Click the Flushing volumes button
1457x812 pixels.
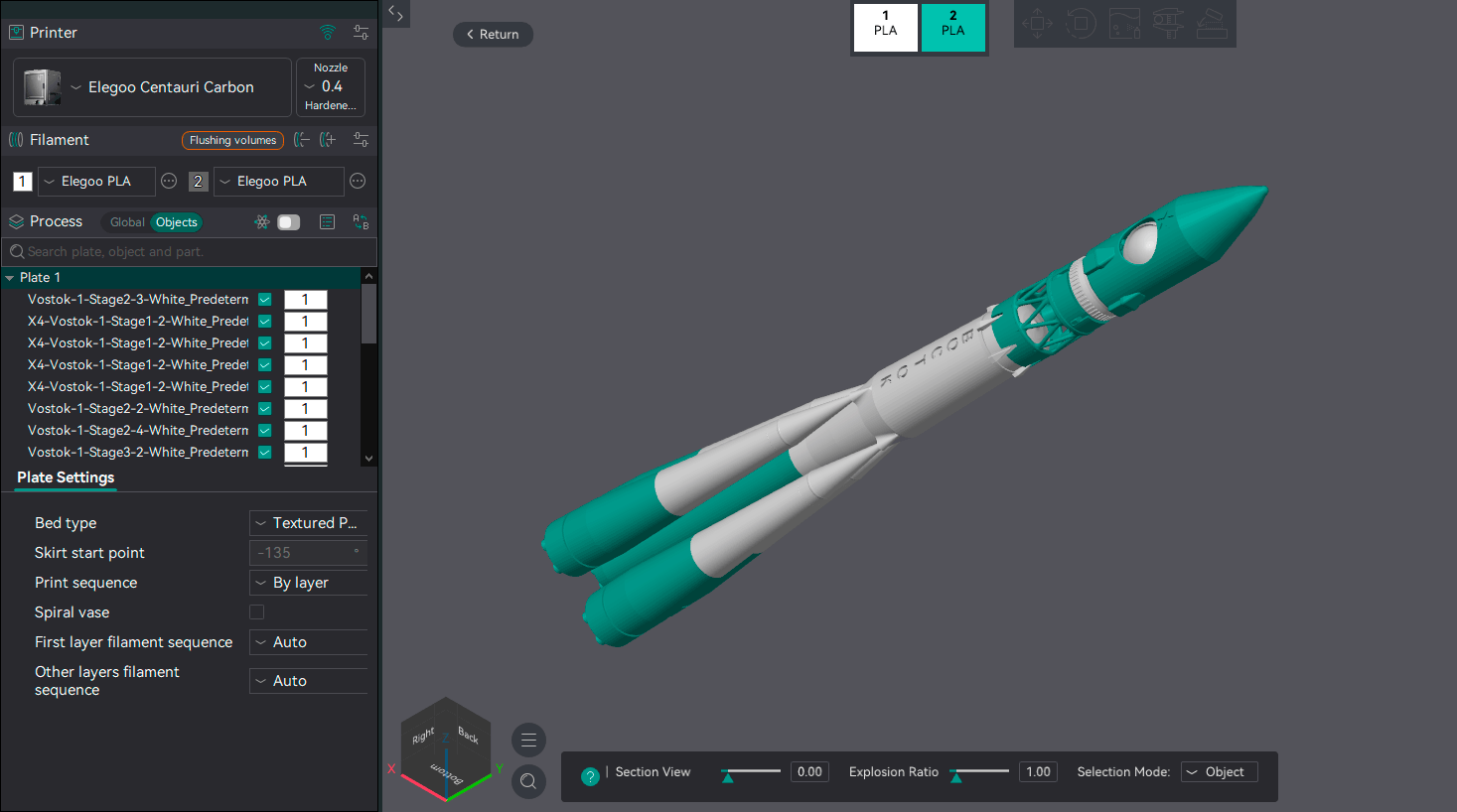231,140
